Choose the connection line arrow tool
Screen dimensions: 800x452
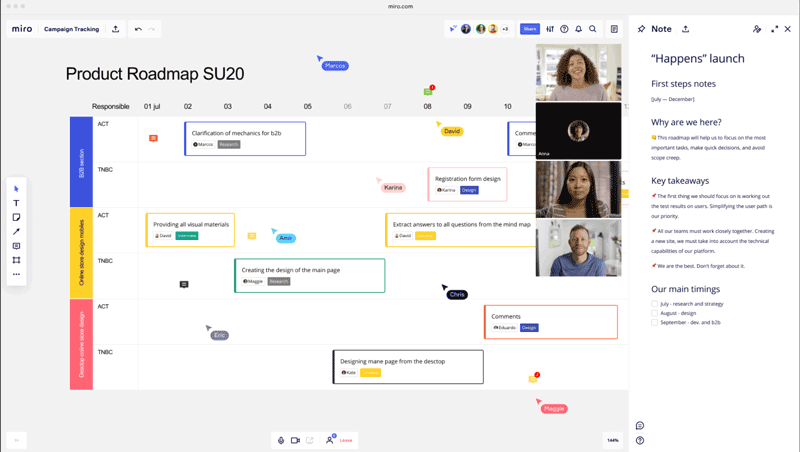(16, 232)
